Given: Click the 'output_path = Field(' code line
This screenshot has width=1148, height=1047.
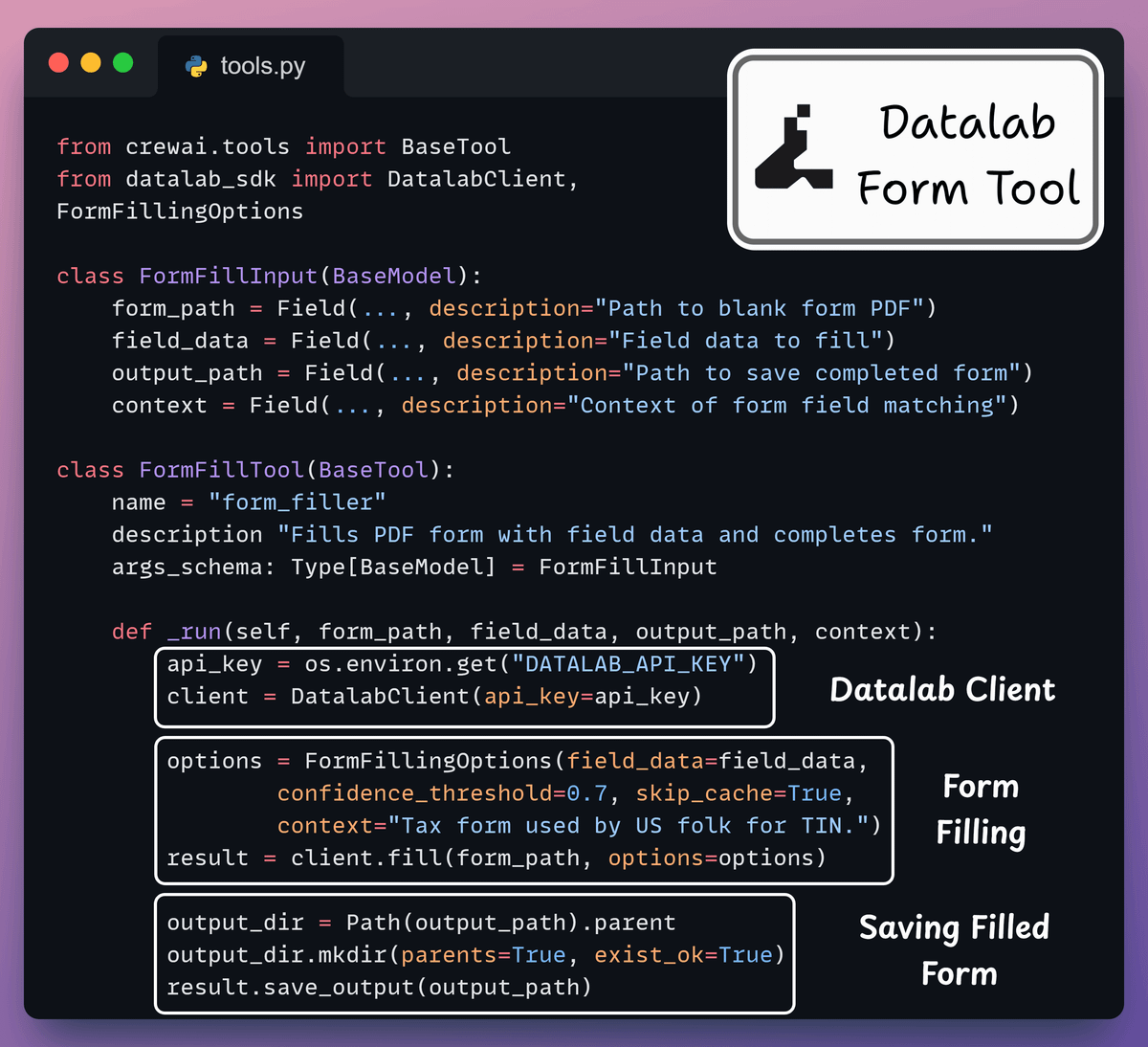Looking at the screenshot, I should (x=572, y=373).
